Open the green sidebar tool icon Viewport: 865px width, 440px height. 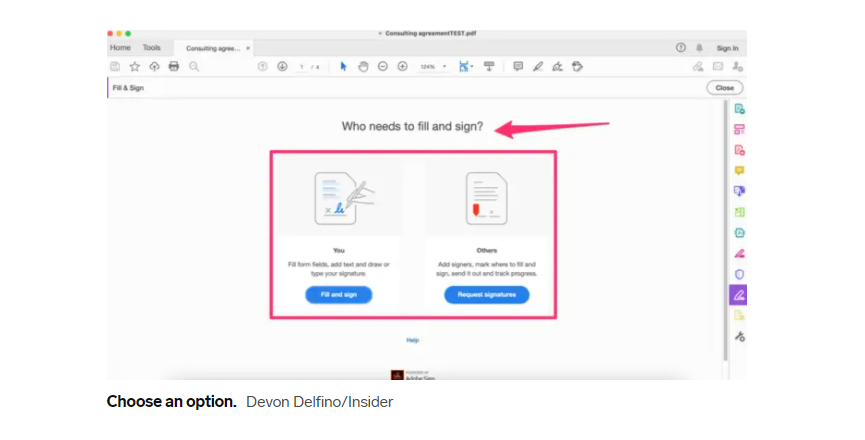click(x=739, y=212)
